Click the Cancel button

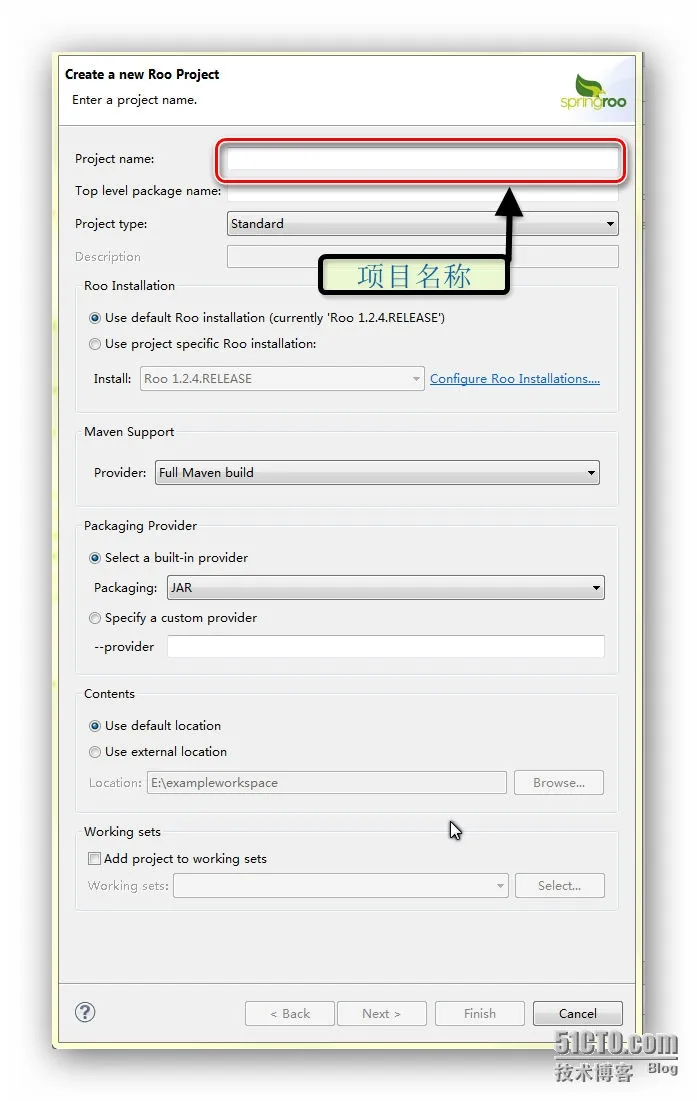[x=578, y=1014]
